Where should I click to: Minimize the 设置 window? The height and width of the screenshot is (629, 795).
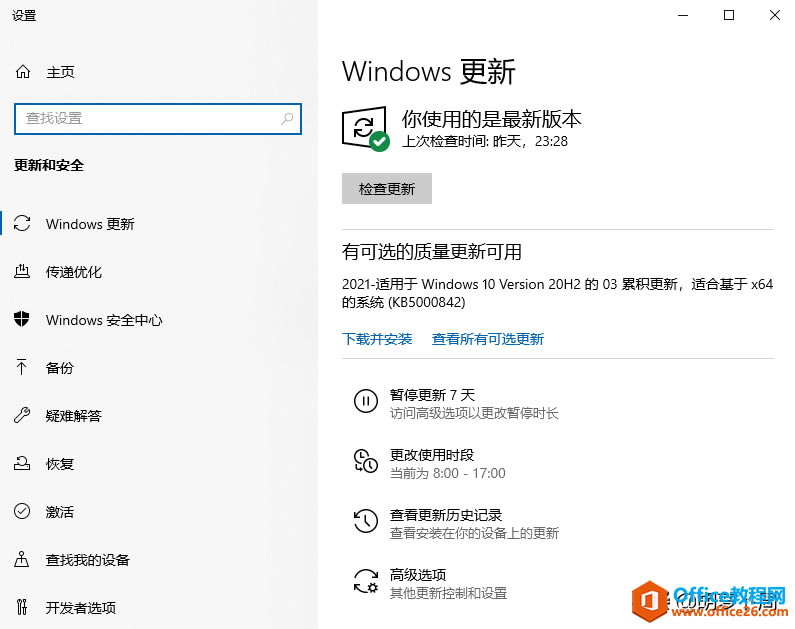[x=683, y=15]
